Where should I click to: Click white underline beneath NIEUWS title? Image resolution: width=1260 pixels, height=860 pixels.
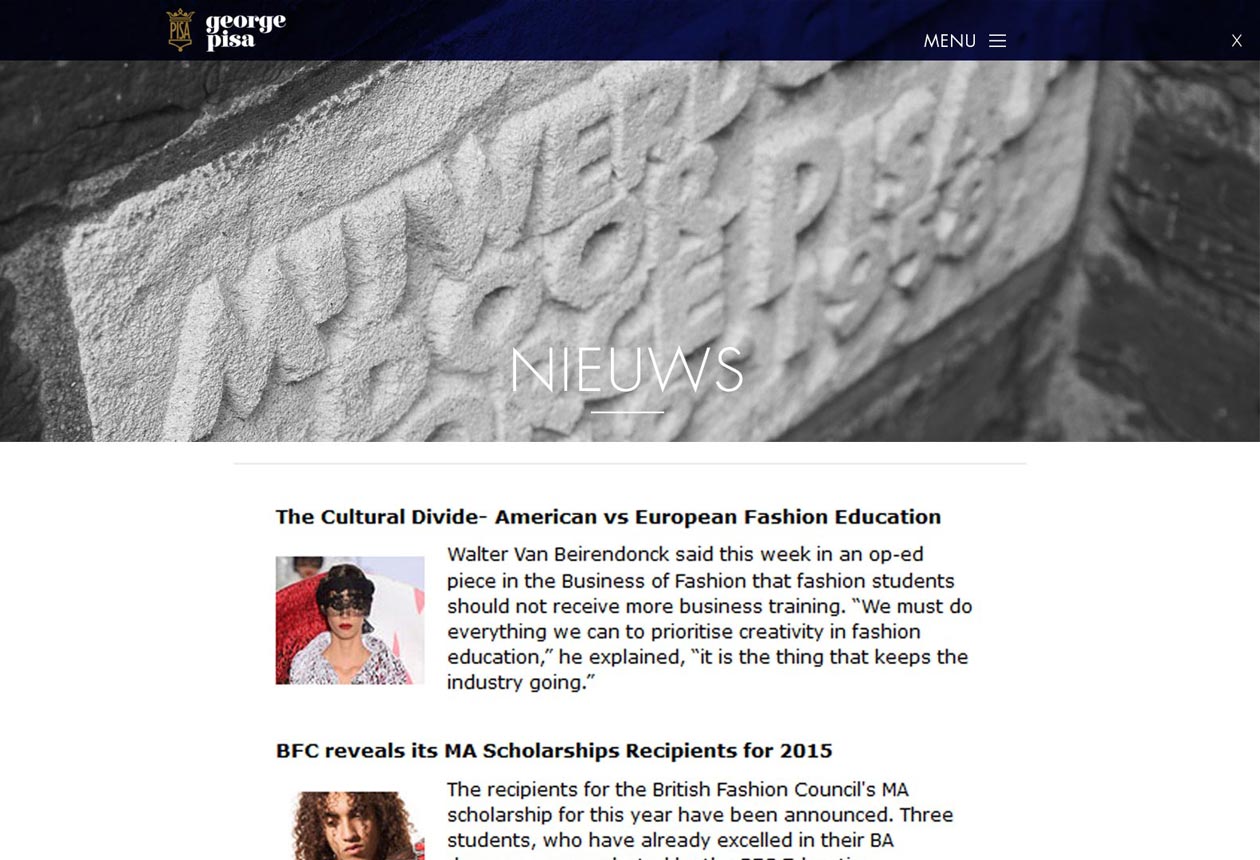pyautogui.click(x=627, y=412)
